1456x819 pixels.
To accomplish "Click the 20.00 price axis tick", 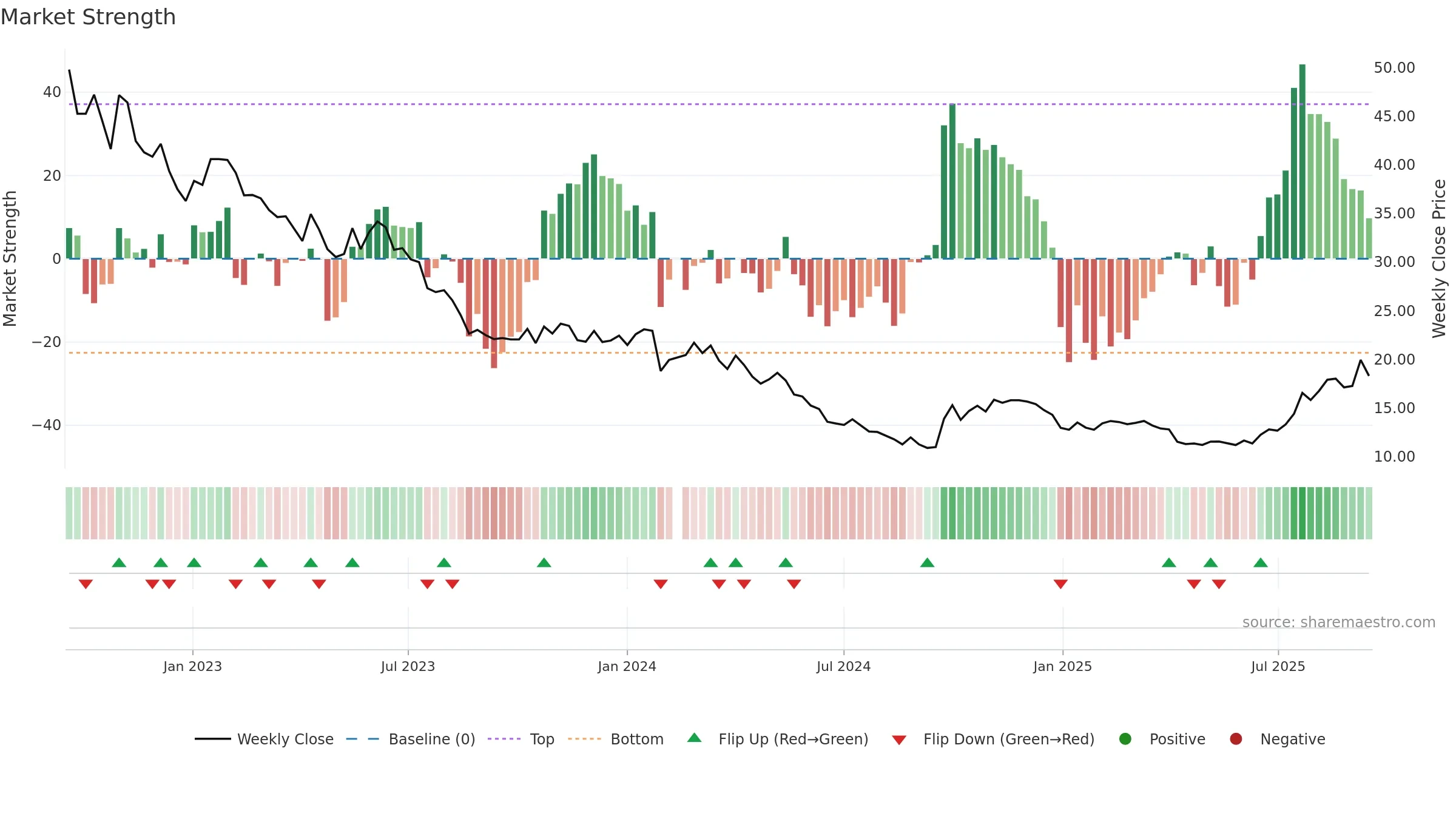I will click(1394, 359).
